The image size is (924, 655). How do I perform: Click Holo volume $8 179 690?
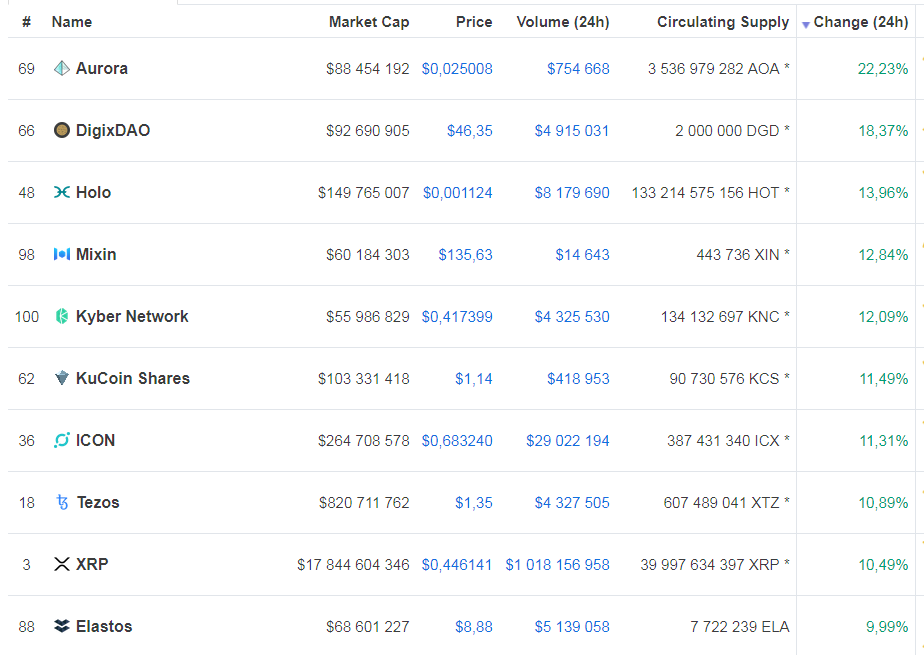click(572, 193)
